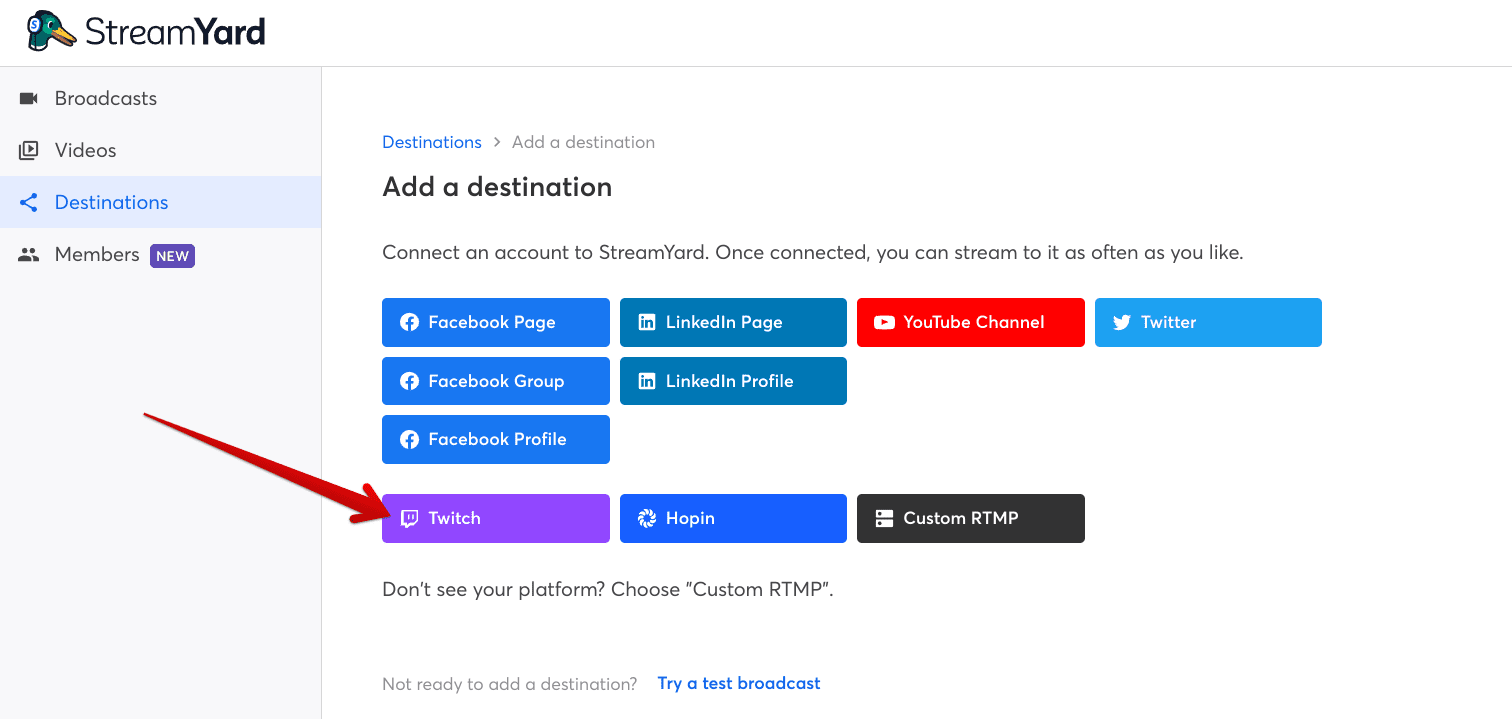
Task: Connect a LinkedIn Profile destination
Action: [x=733, y=381]
